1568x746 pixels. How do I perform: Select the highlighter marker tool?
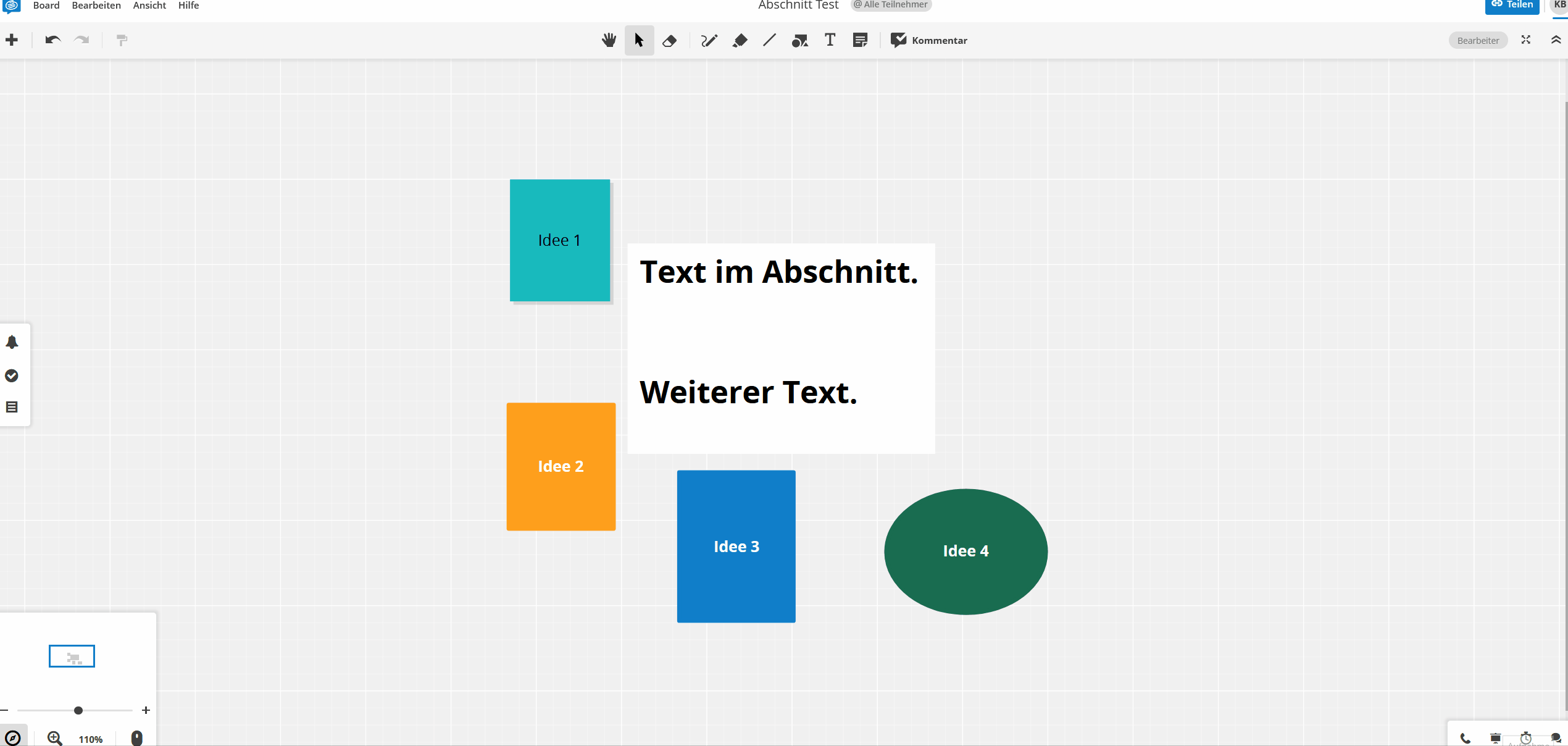tap(740, 41)
